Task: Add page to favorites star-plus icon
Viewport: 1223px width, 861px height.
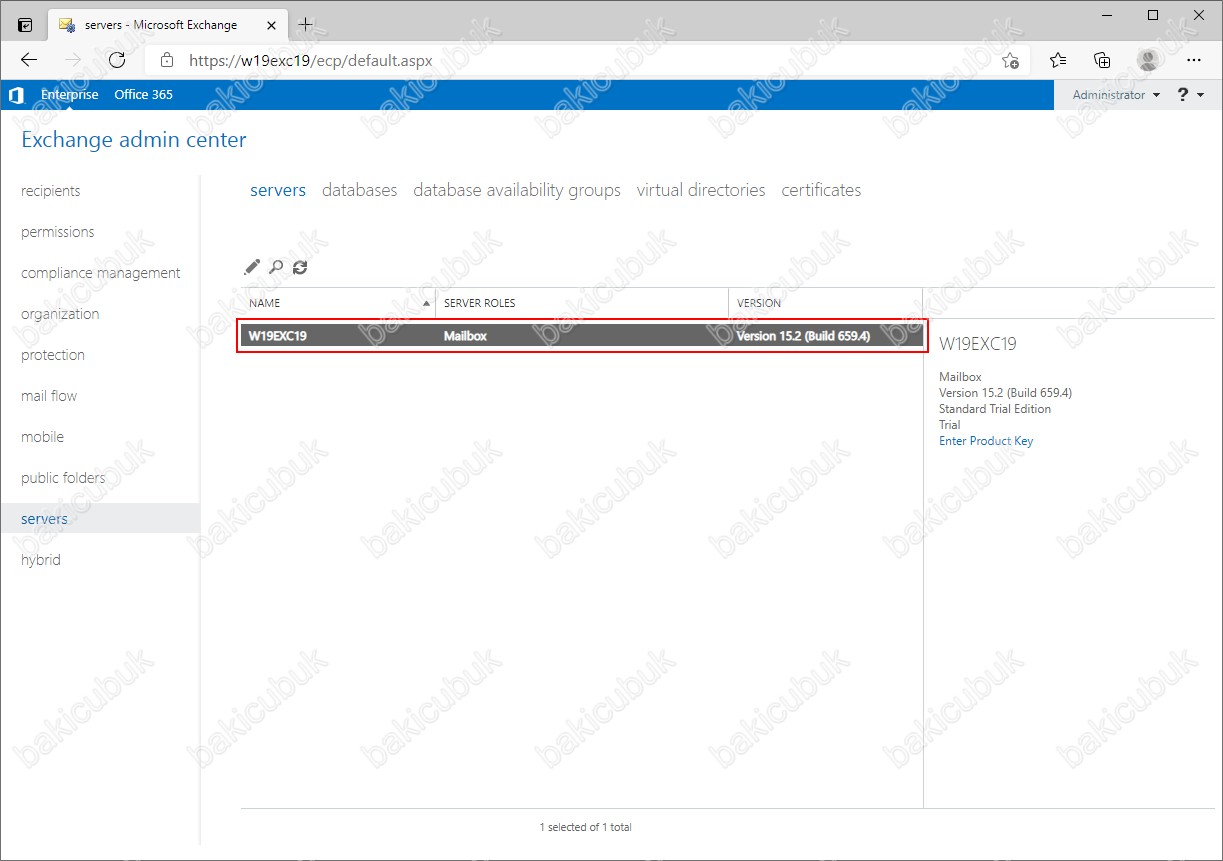Action: point(1011,60)
